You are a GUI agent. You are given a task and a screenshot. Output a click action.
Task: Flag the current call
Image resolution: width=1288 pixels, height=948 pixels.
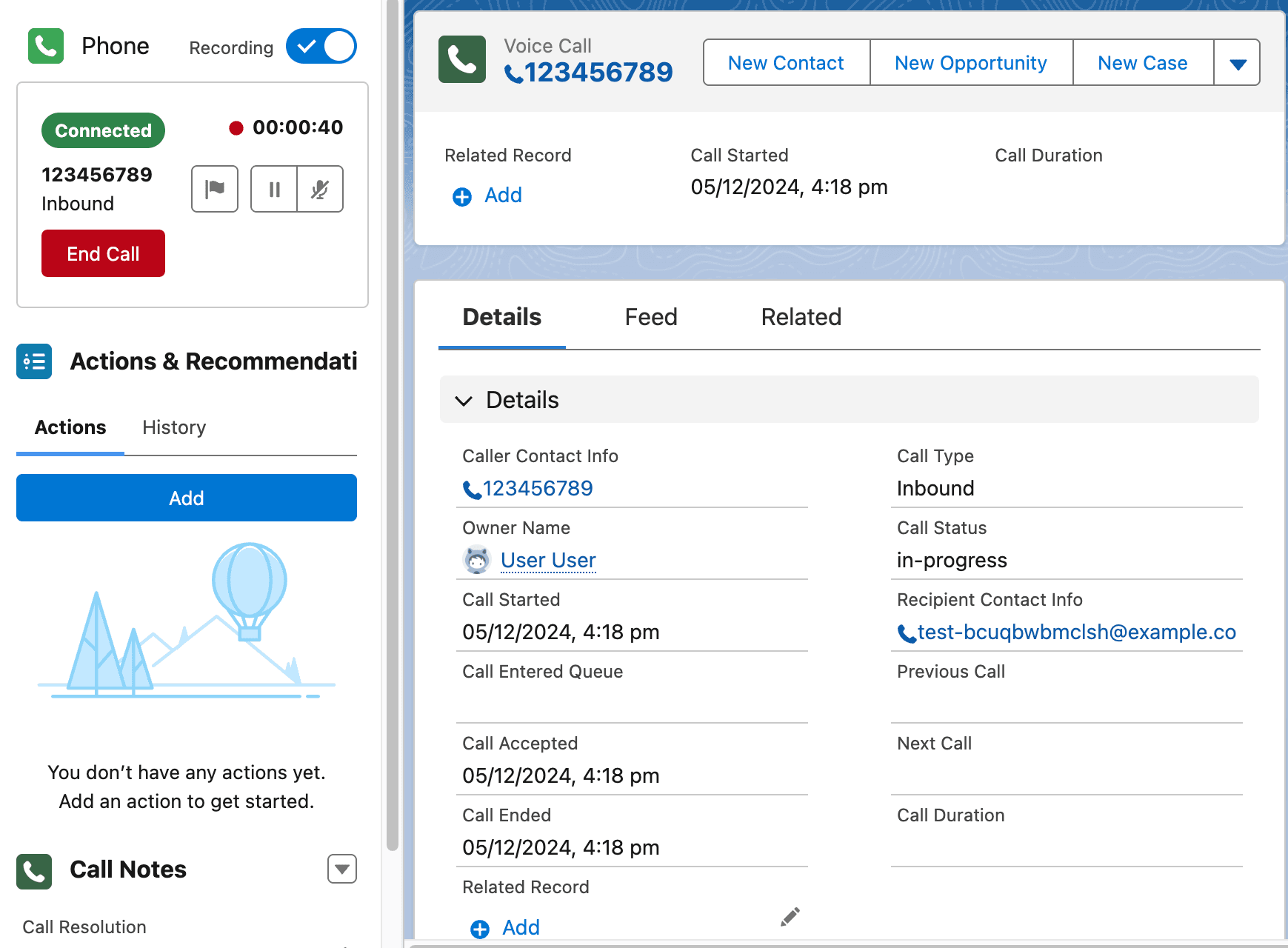[214, 189]
